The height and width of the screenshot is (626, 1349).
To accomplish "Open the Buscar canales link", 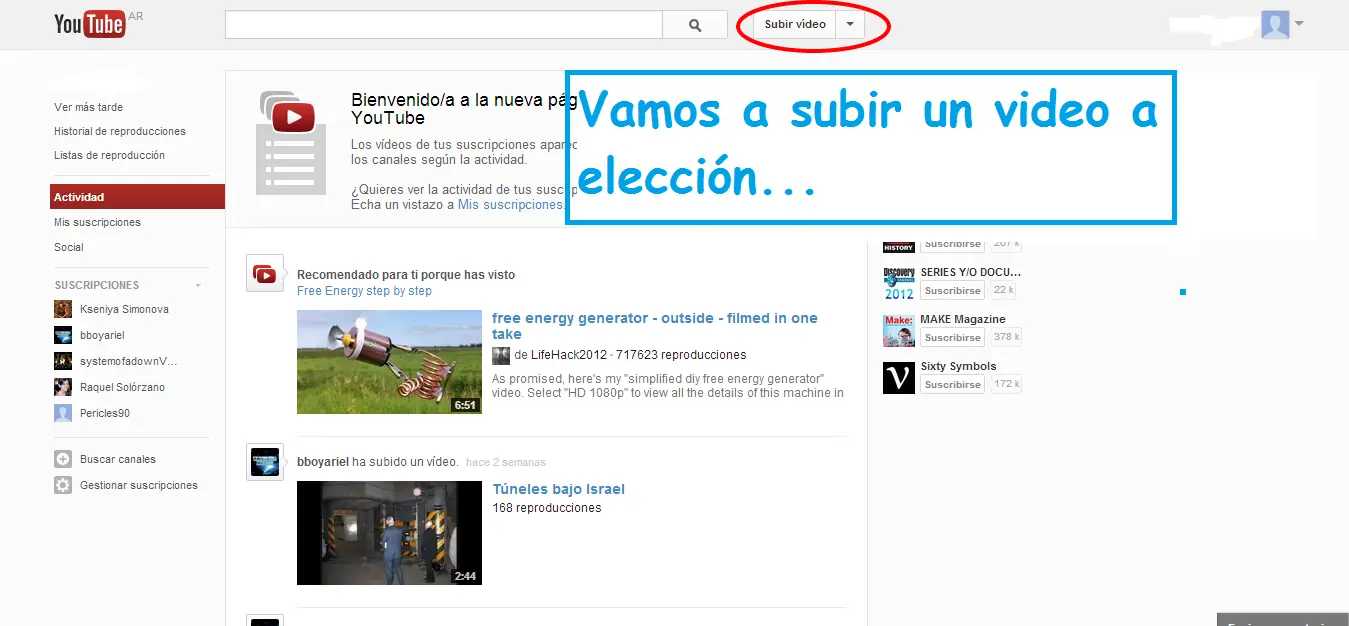I will click(118, 459).
